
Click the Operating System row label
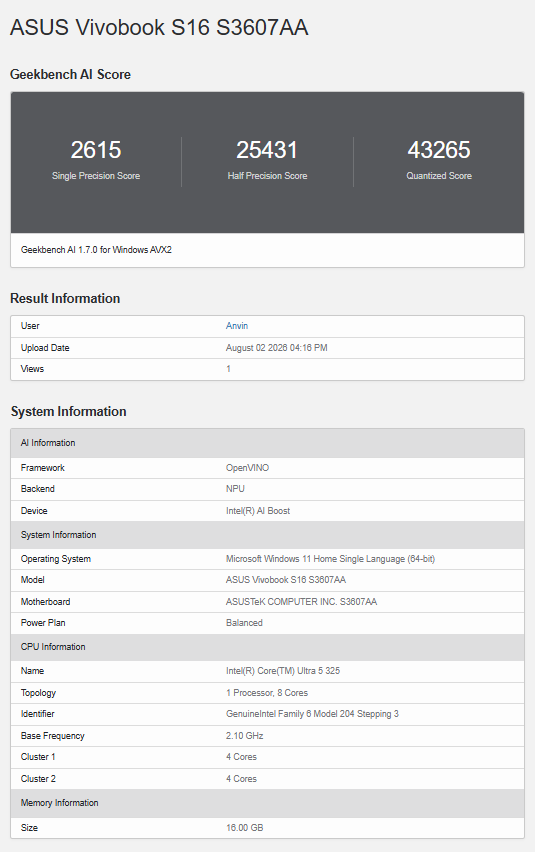55,559
